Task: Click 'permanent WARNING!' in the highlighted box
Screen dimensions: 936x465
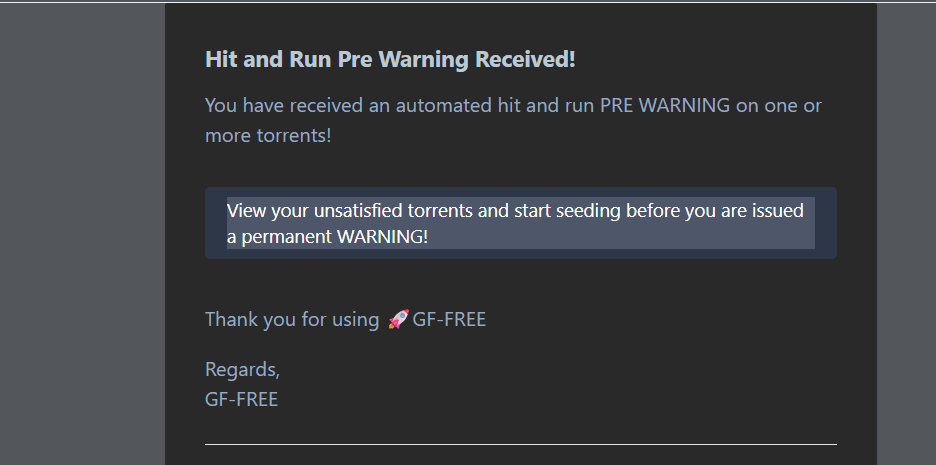Action: 334,237
